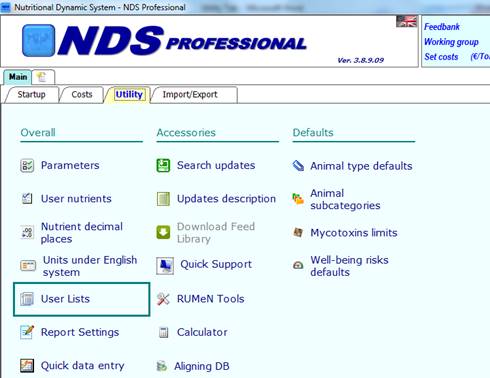The width and height of the screenshot is (490, 378).
Task: Click the Nutrient decimal places icon
Action: [27, 232]
